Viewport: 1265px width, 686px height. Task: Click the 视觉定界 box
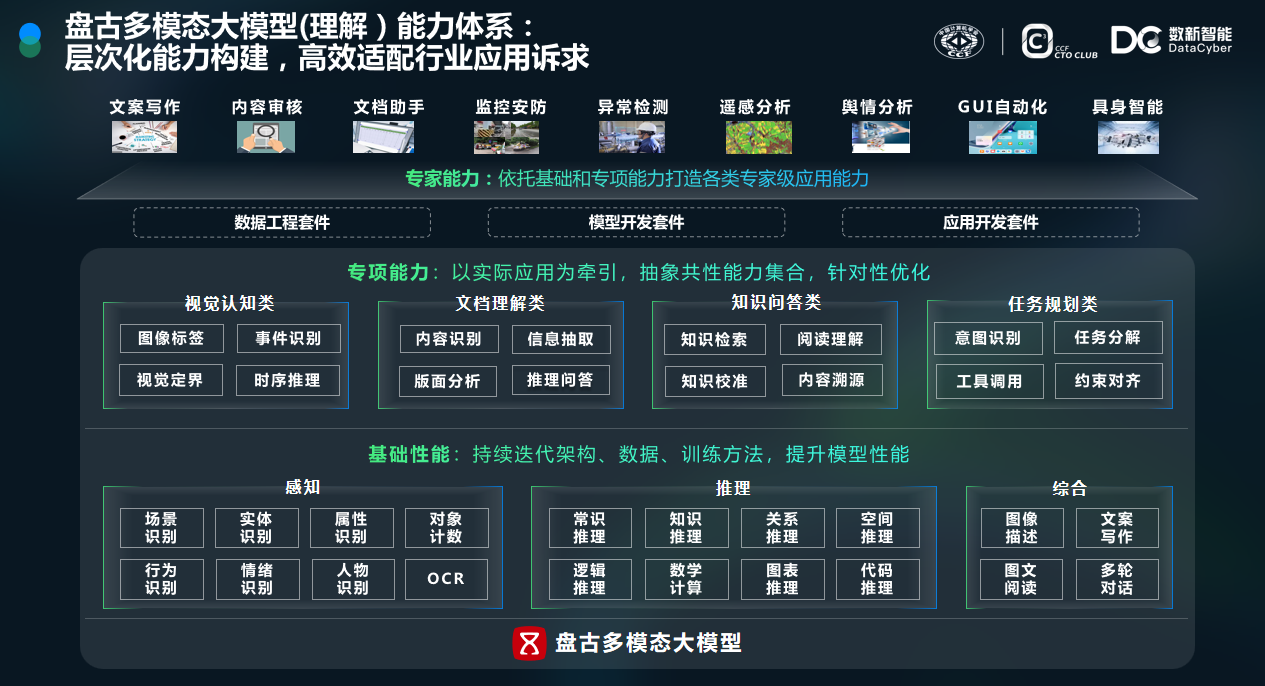pos(171,380)
